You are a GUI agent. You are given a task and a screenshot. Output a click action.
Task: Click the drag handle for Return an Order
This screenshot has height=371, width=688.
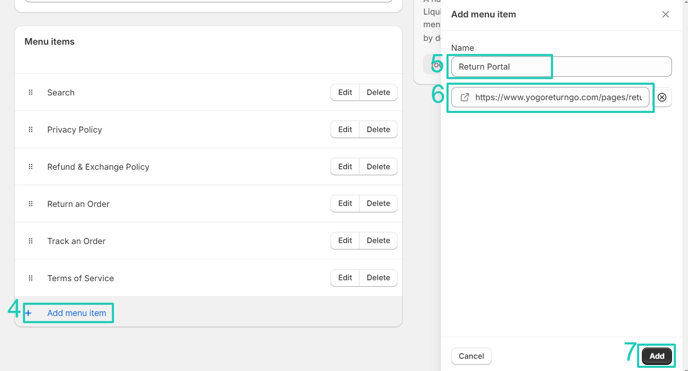click(x=31, y=204)
